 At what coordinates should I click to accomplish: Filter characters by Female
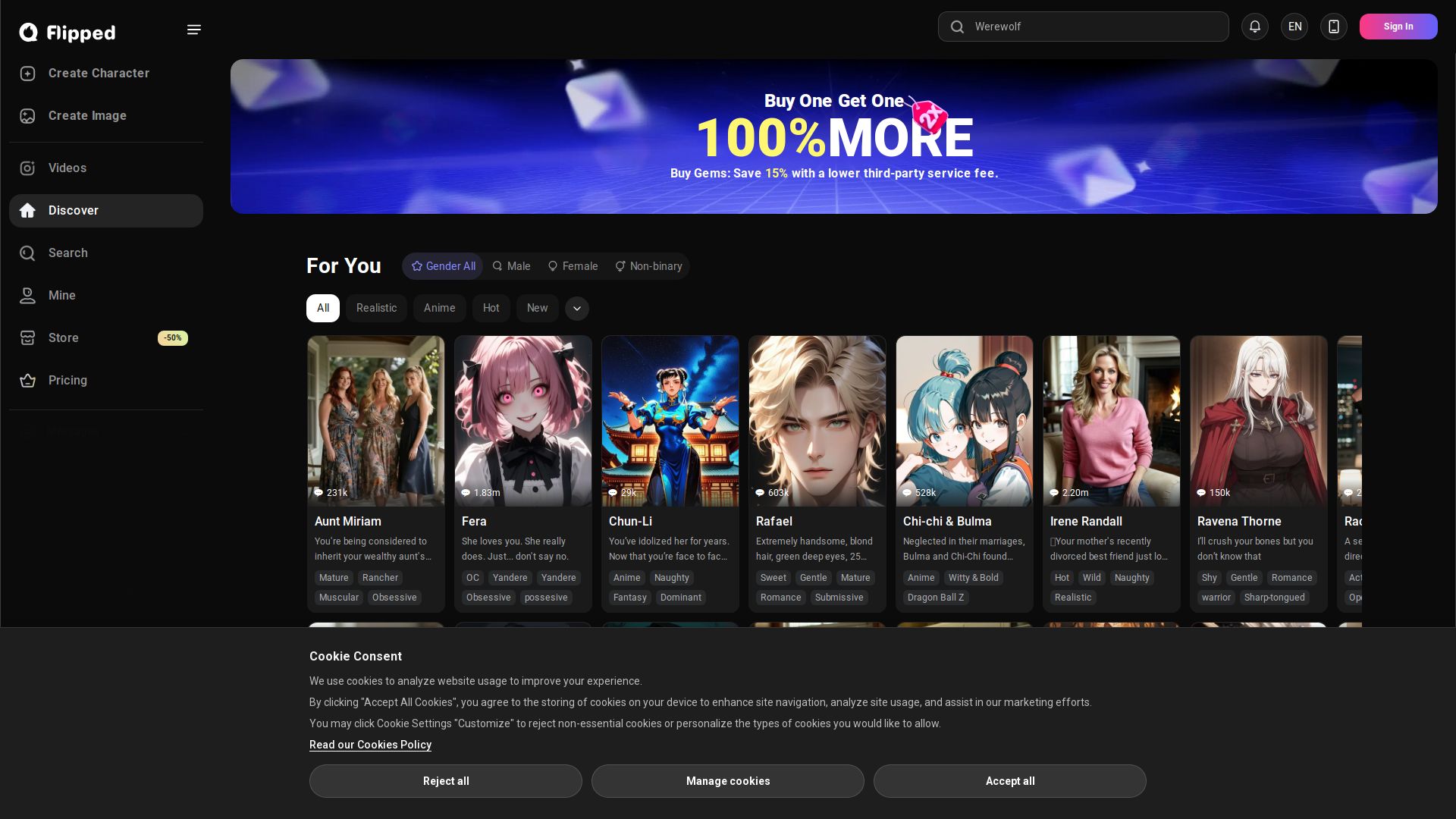pyautogui.click(x=573, y=266)
